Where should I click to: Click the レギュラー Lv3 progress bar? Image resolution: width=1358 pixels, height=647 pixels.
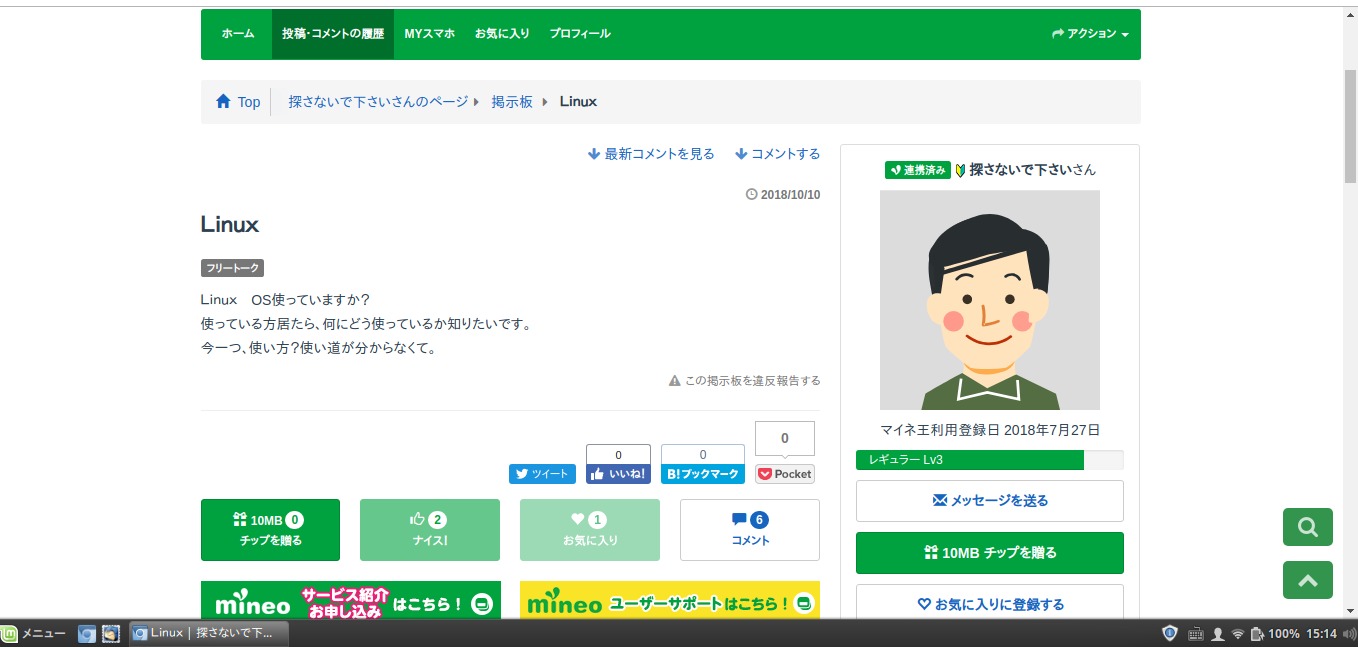(989, 460)
